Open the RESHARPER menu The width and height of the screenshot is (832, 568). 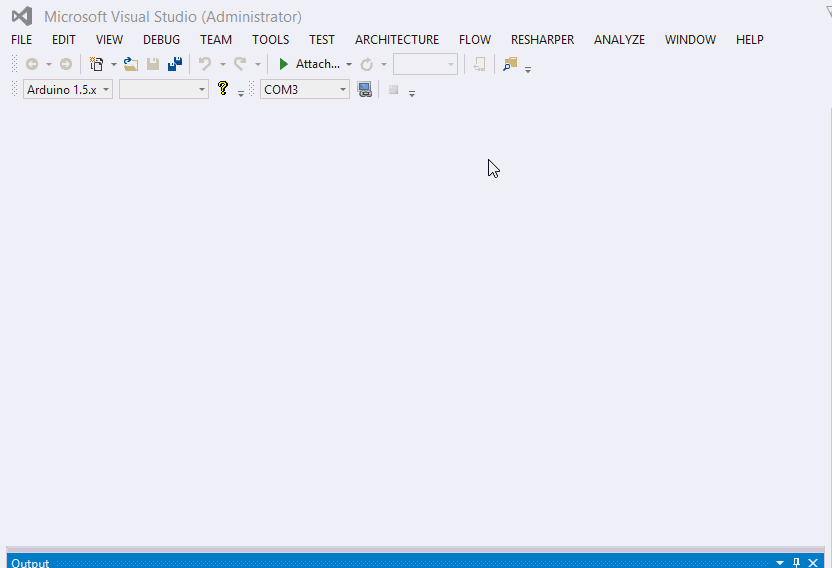pos(542,40)
